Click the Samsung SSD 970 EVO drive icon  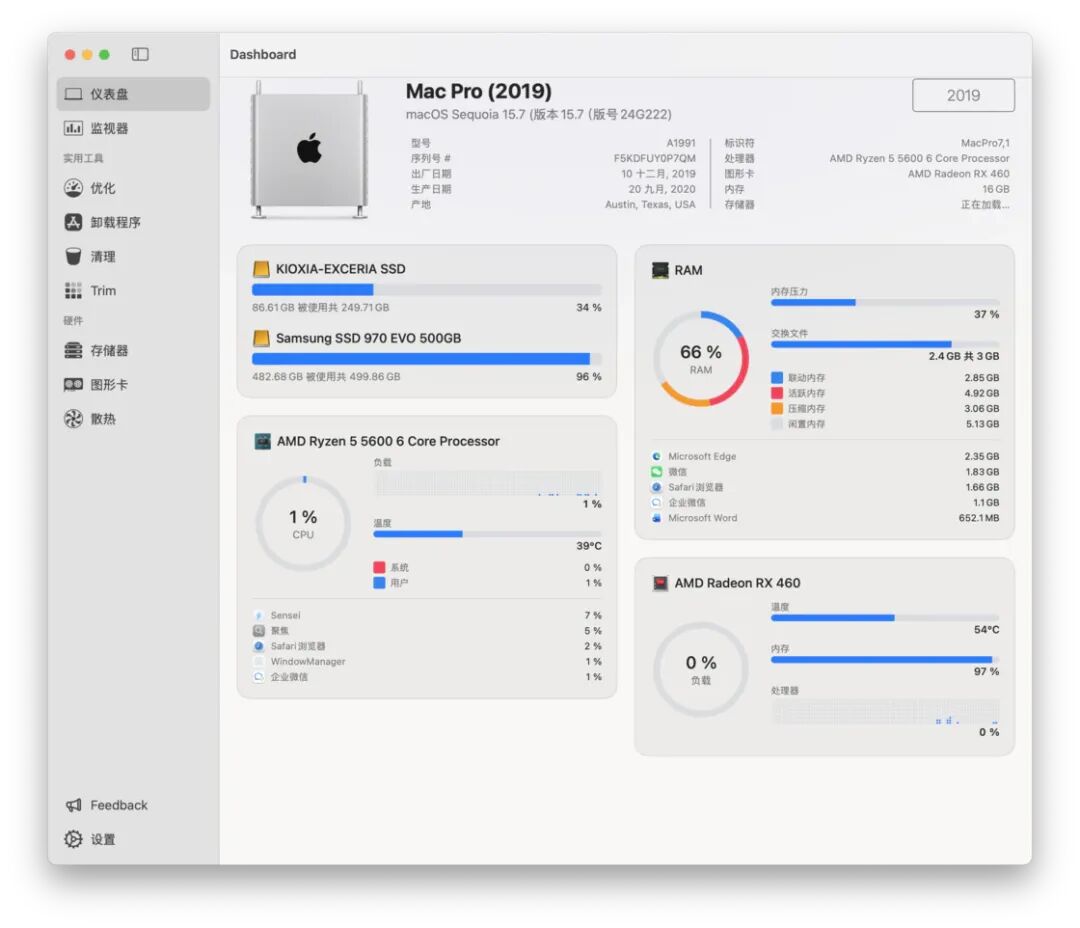261,338
